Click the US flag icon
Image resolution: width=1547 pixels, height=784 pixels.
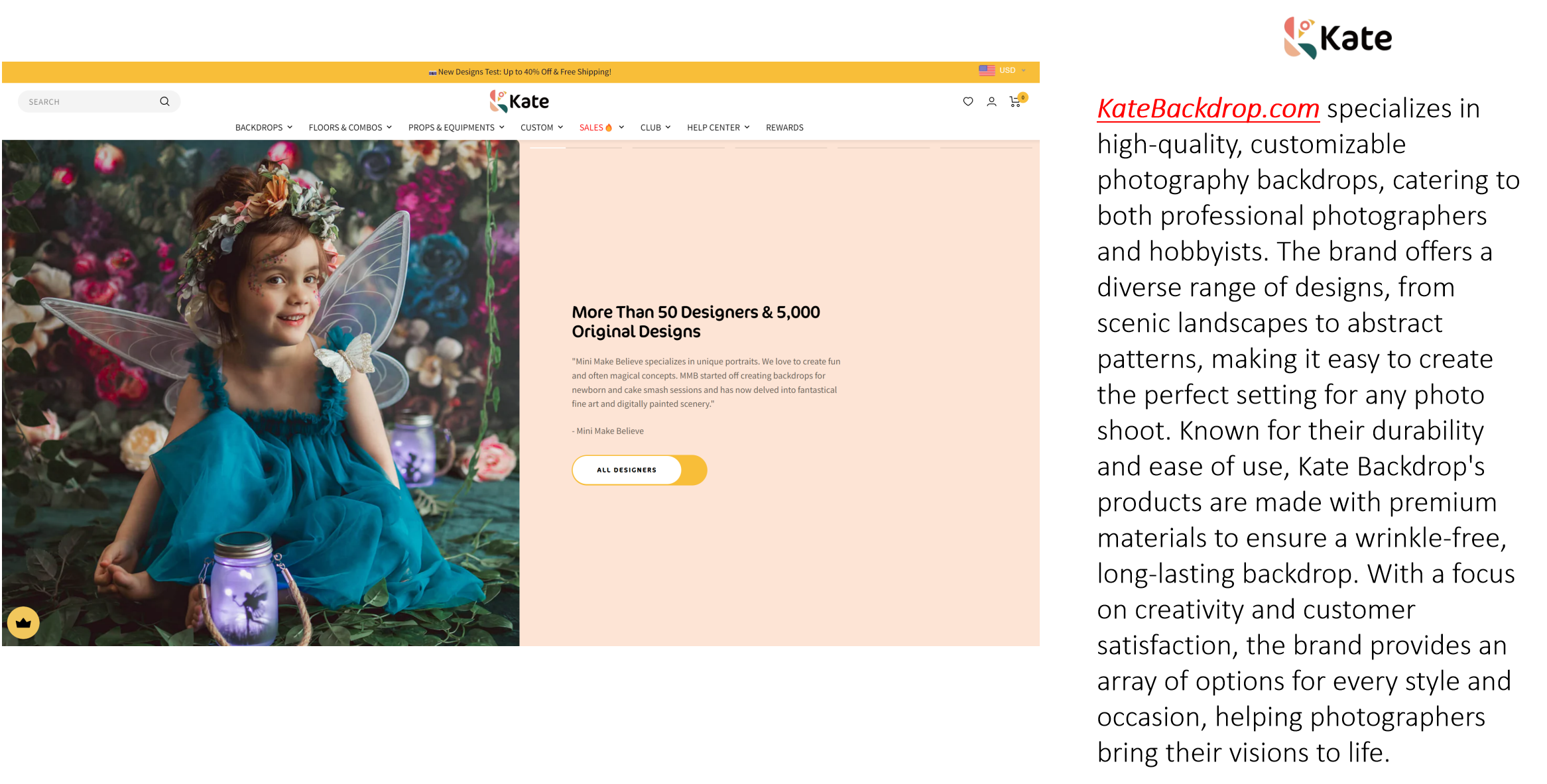point(987,70)
